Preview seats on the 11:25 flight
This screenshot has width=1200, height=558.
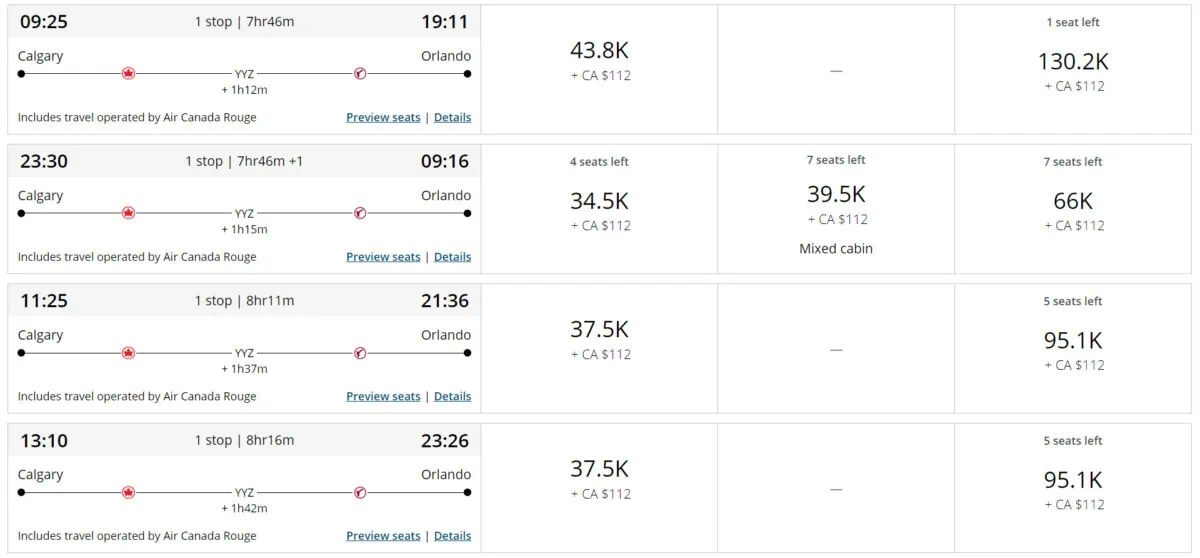pos(383,396)
